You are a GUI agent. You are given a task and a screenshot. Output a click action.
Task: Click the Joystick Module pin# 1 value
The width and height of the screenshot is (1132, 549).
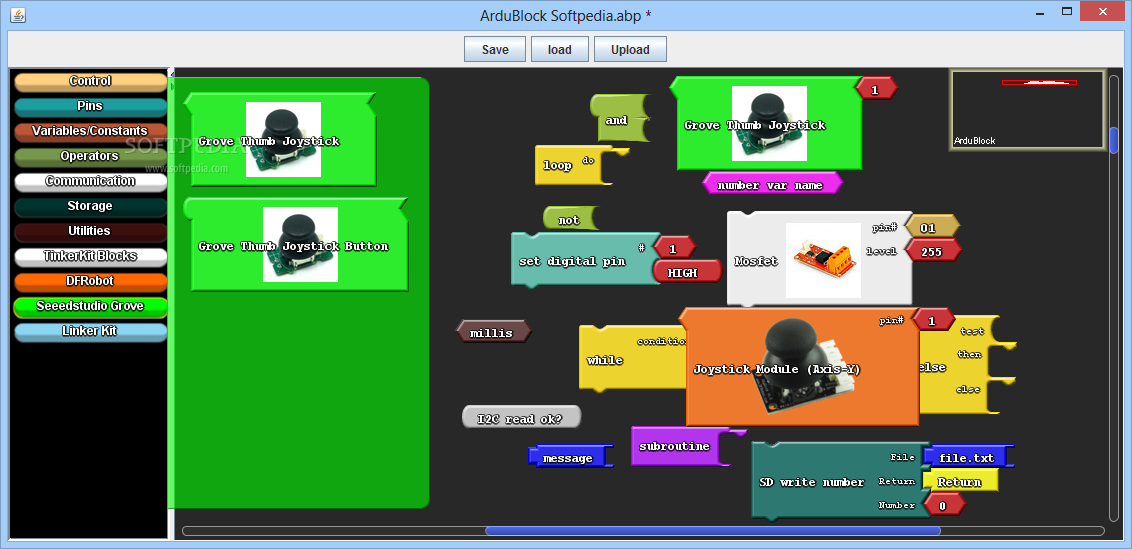click(933, 321)
